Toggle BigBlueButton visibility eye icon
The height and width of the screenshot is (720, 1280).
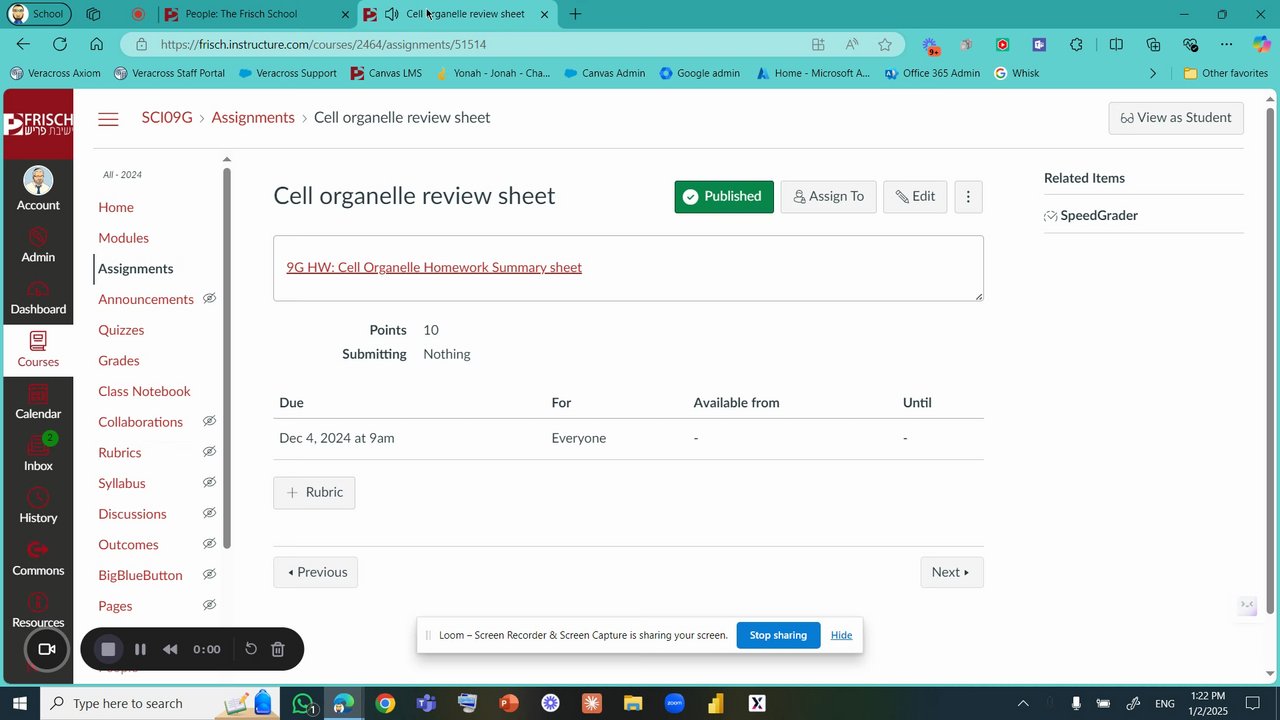tap(209, 575)
